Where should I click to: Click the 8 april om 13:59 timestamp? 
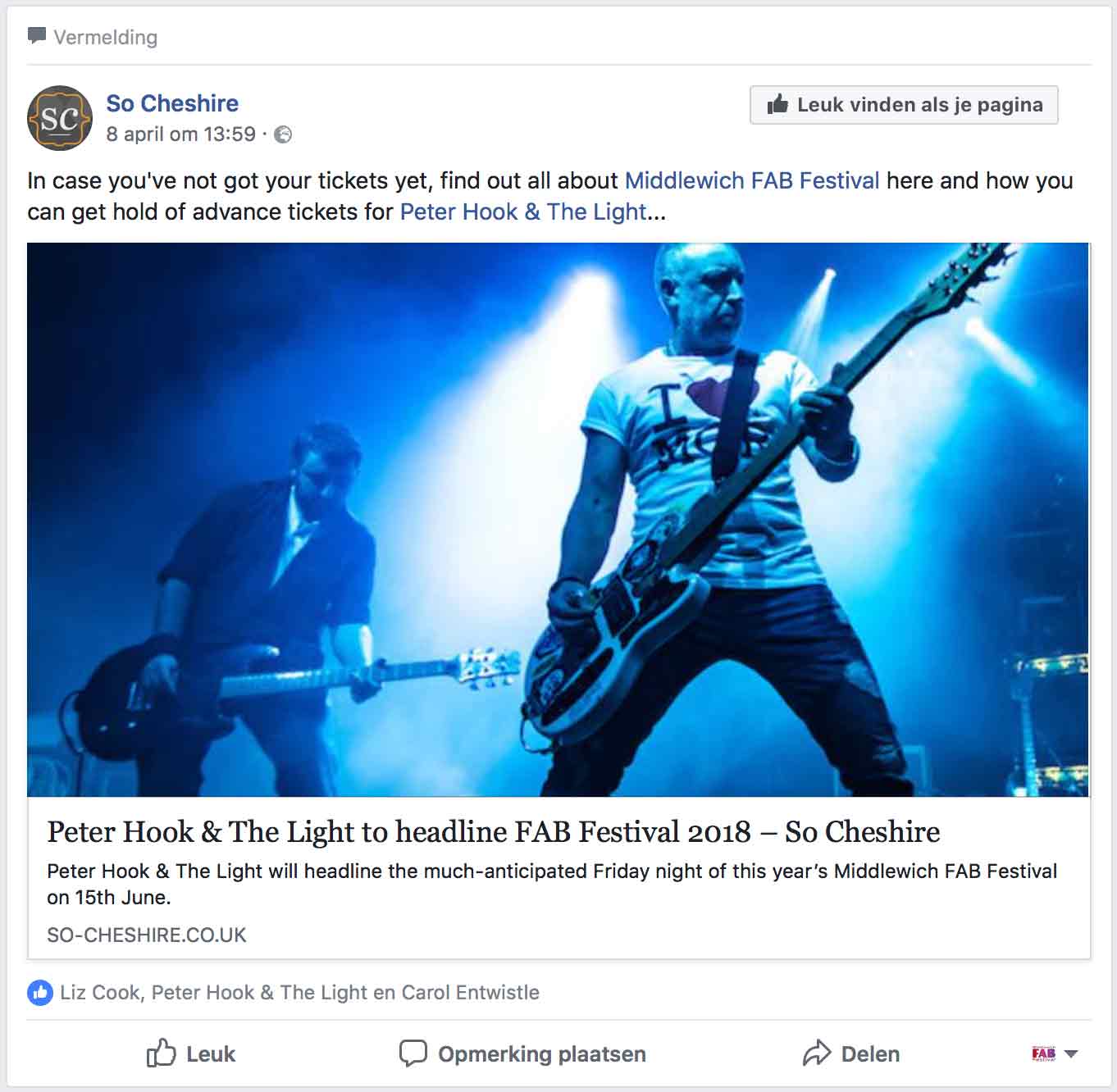point(181,134)
